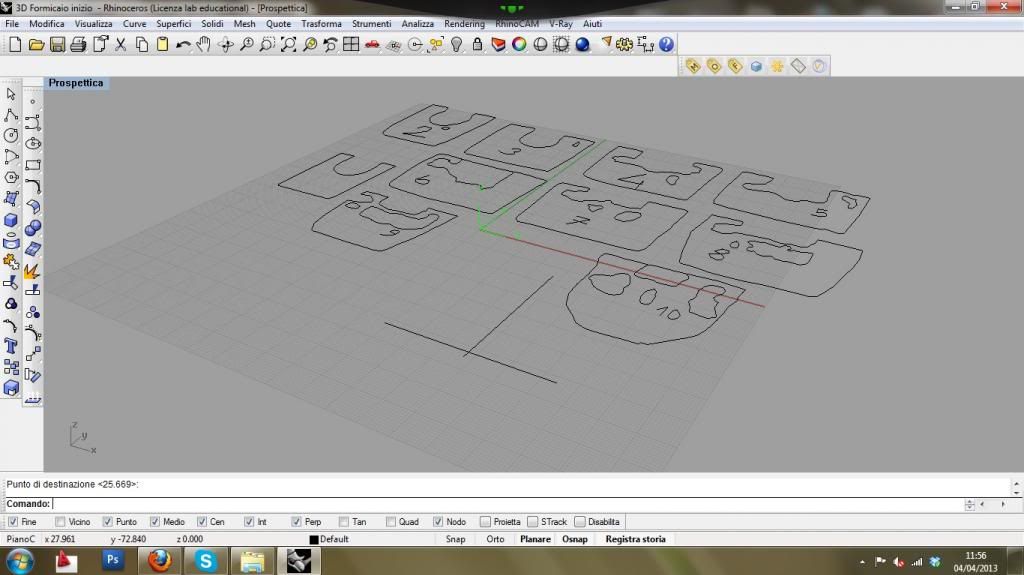The image size is (1024, 575).
Task: Open the Curve menu
Action: point(135,24)
